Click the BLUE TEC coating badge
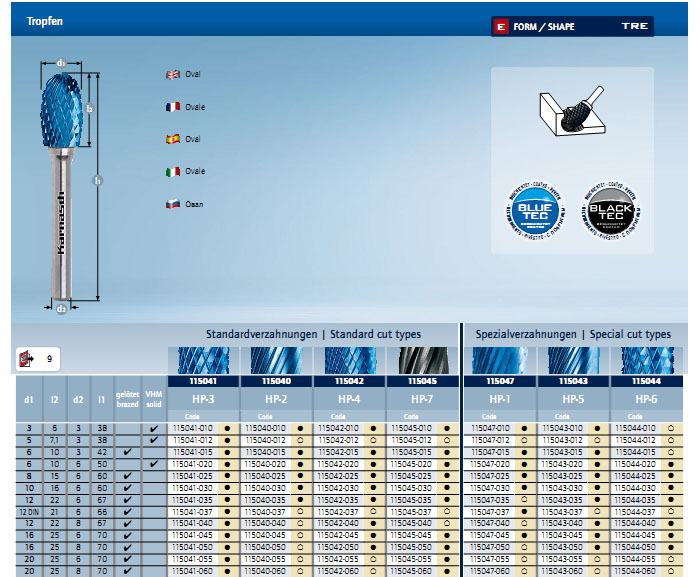Screen dimensions: 700x577 tap(534, 211)
